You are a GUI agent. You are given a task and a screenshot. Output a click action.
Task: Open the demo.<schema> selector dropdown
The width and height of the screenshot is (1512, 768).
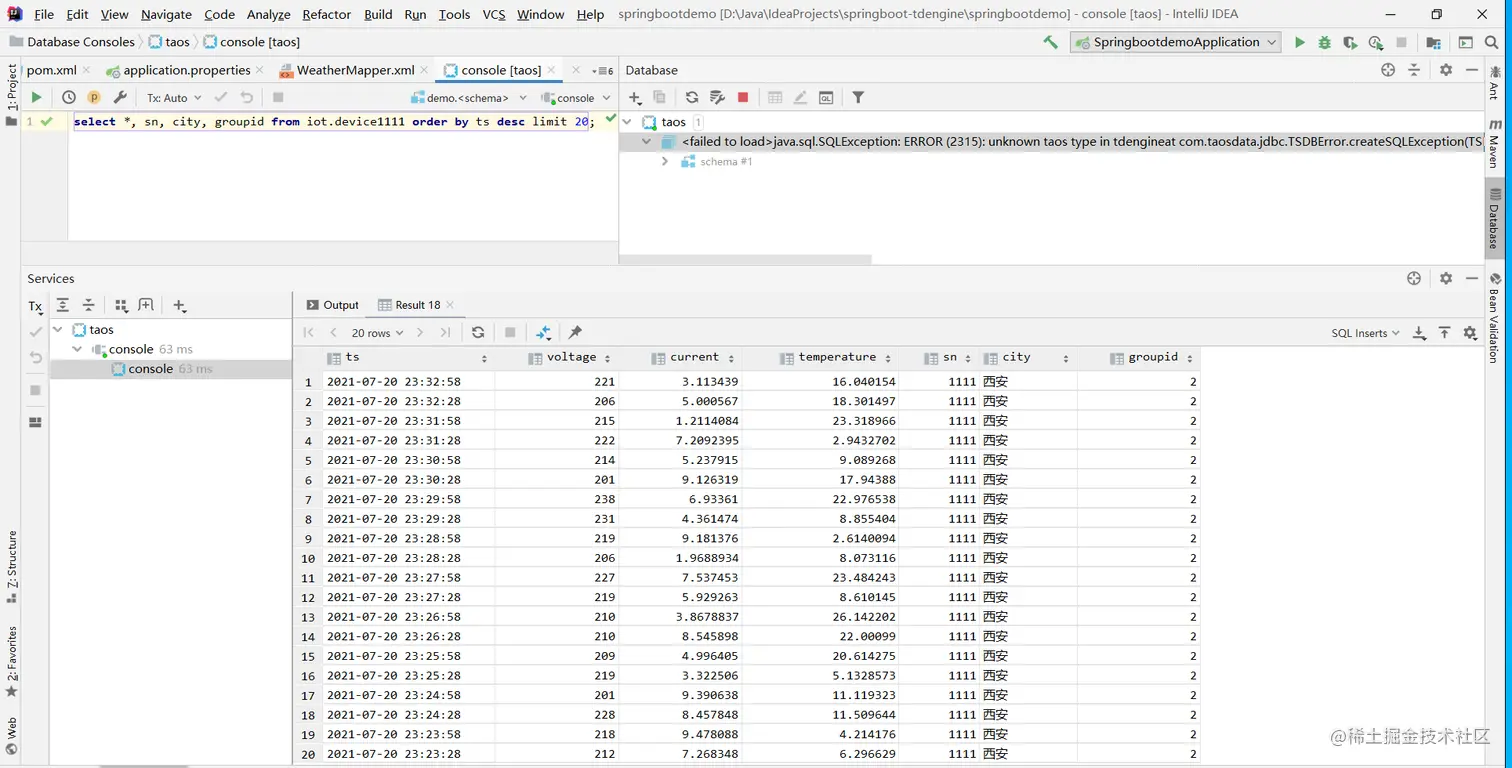[470, 97]
